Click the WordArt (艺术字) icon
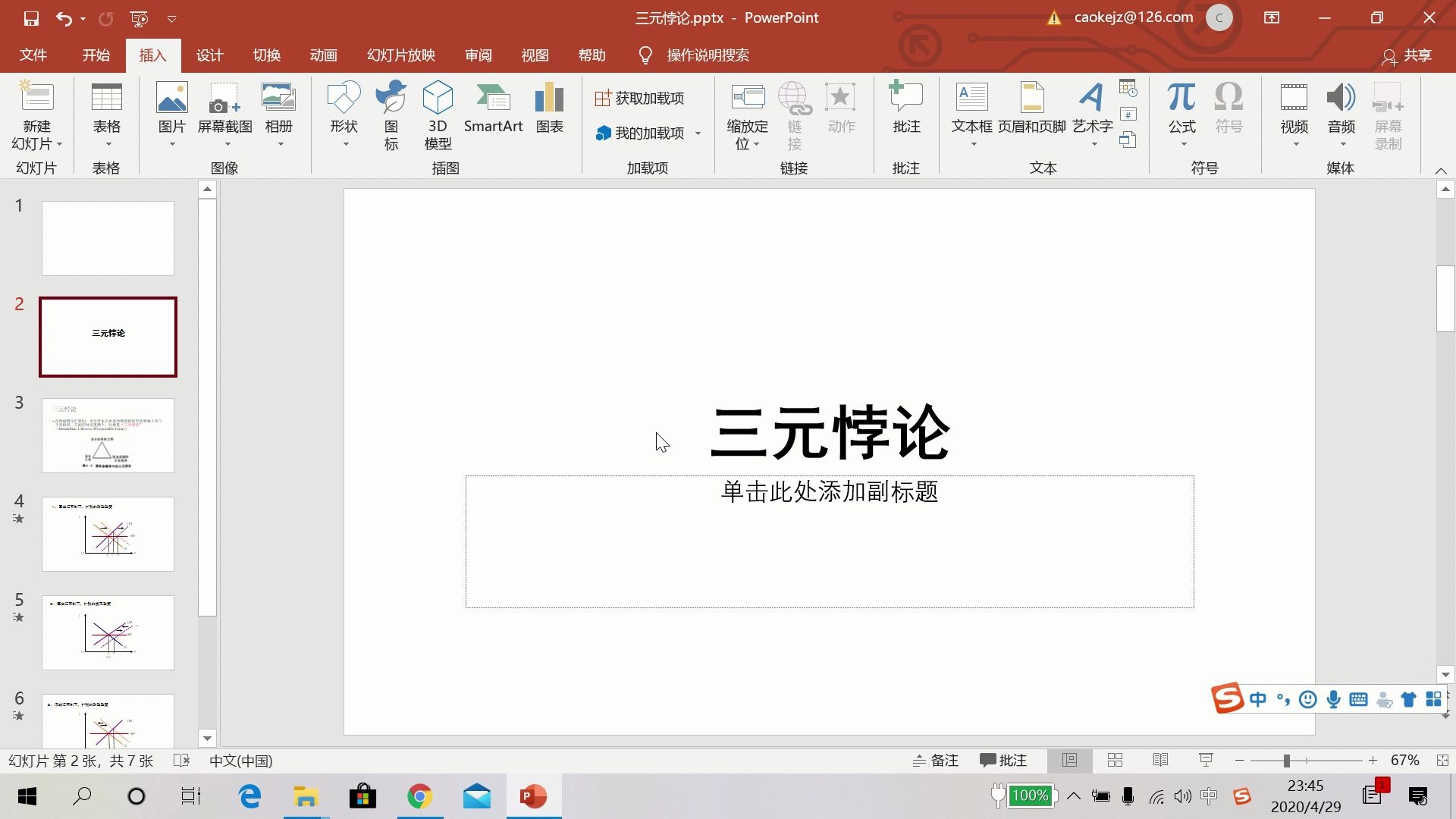 click(1092, 97)
